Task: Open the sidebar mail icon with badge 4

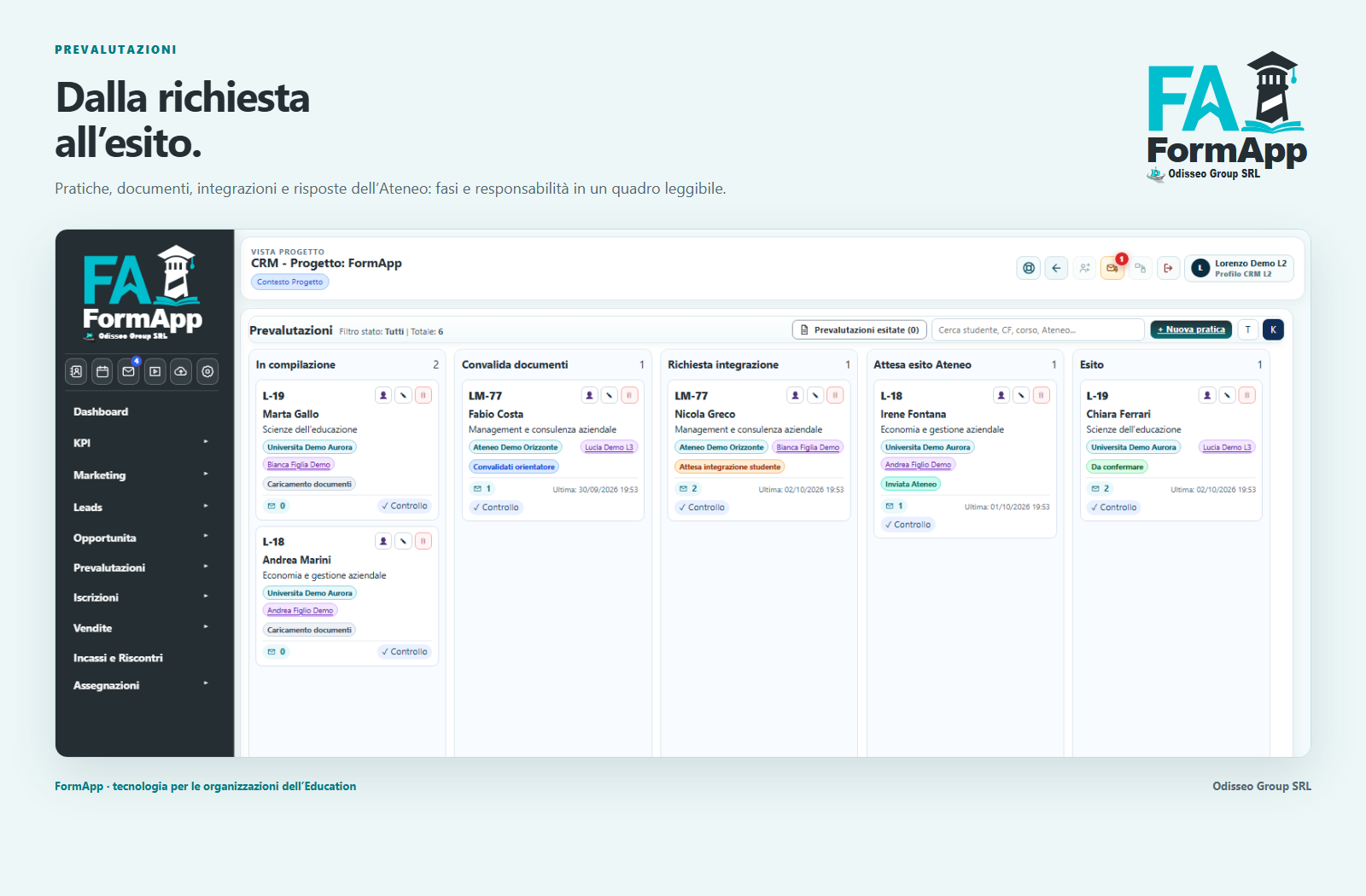Action: pyautogui.click(x=129, y=371)
